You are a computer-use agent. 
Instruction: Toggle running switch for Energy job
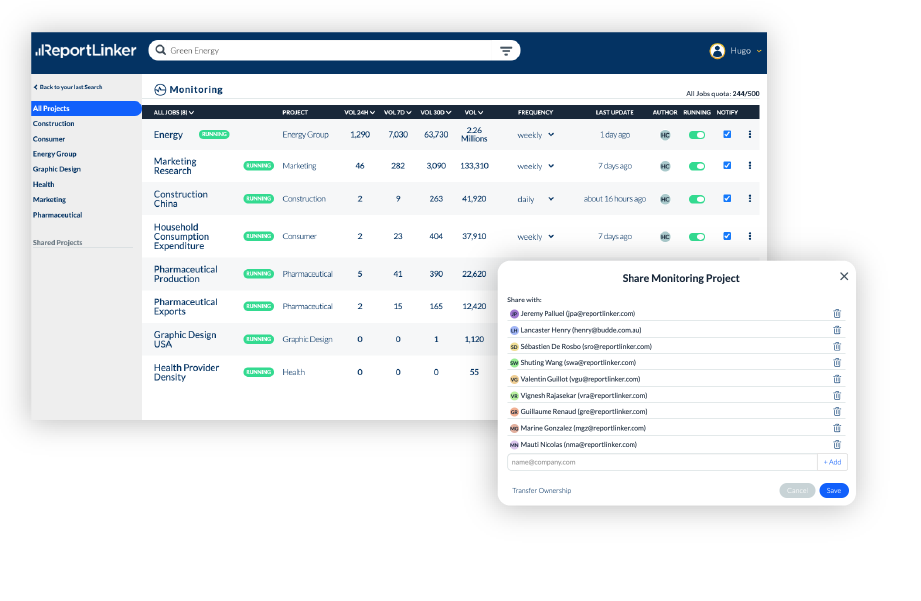[697, 135]
